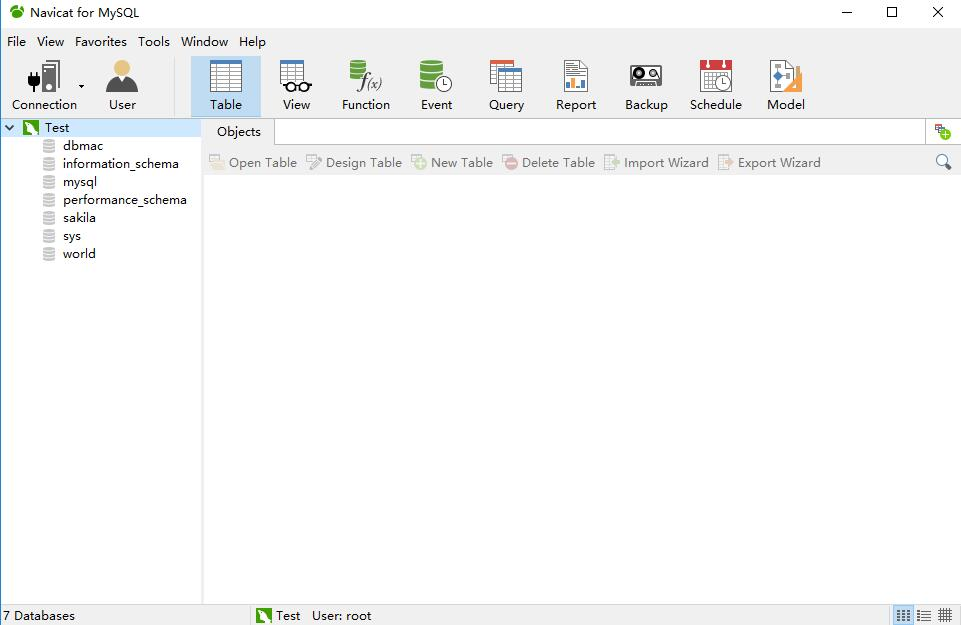
Task: Click the Design Table button
Action: (x=354, y=162)
